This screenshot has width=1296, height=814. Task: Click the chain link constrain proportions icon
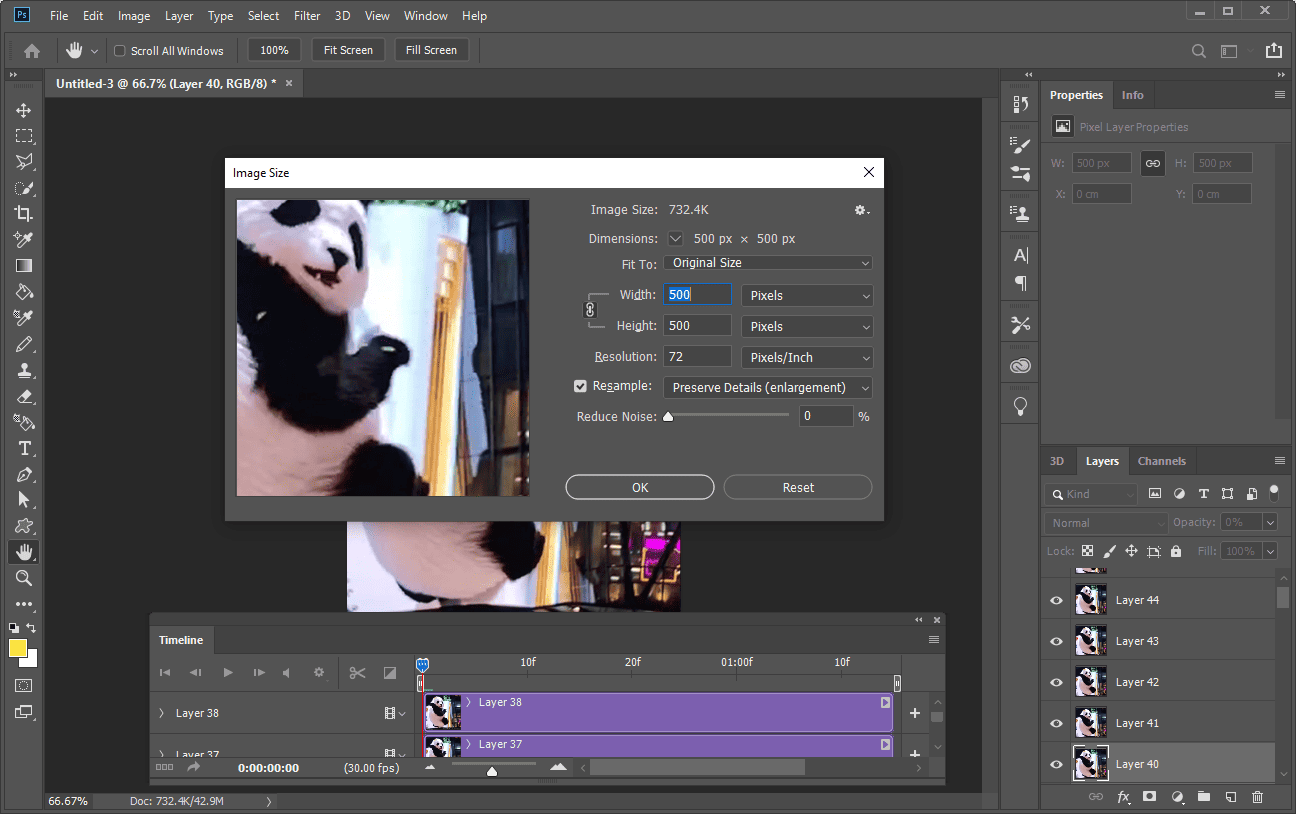589,310
